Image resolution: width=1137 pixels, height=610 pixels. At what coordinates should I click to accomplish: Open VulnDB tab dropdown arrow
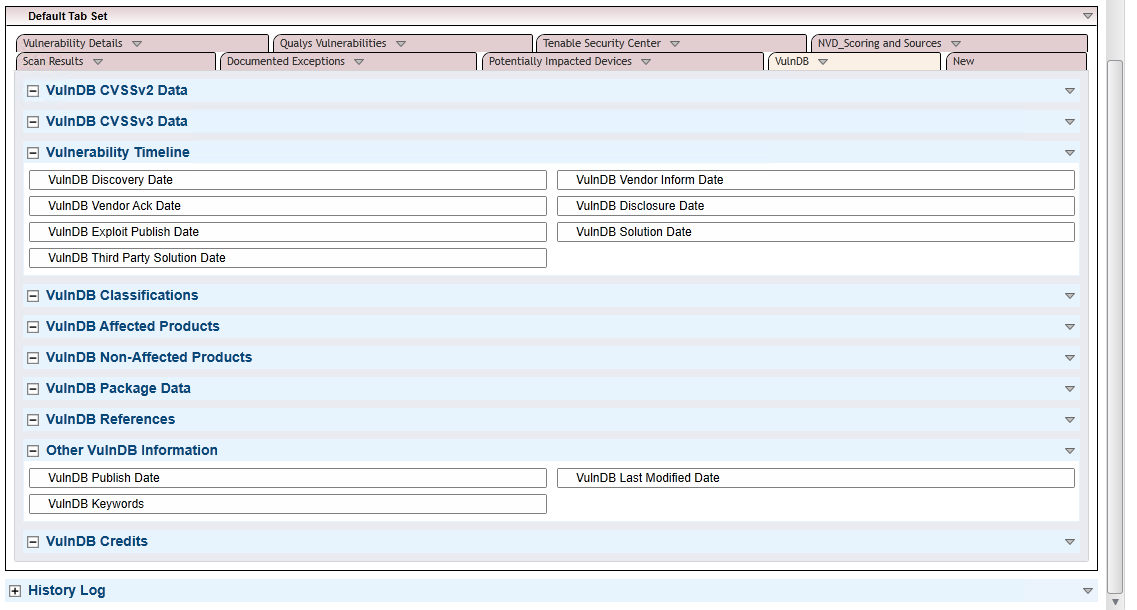(x=823, y=62)
